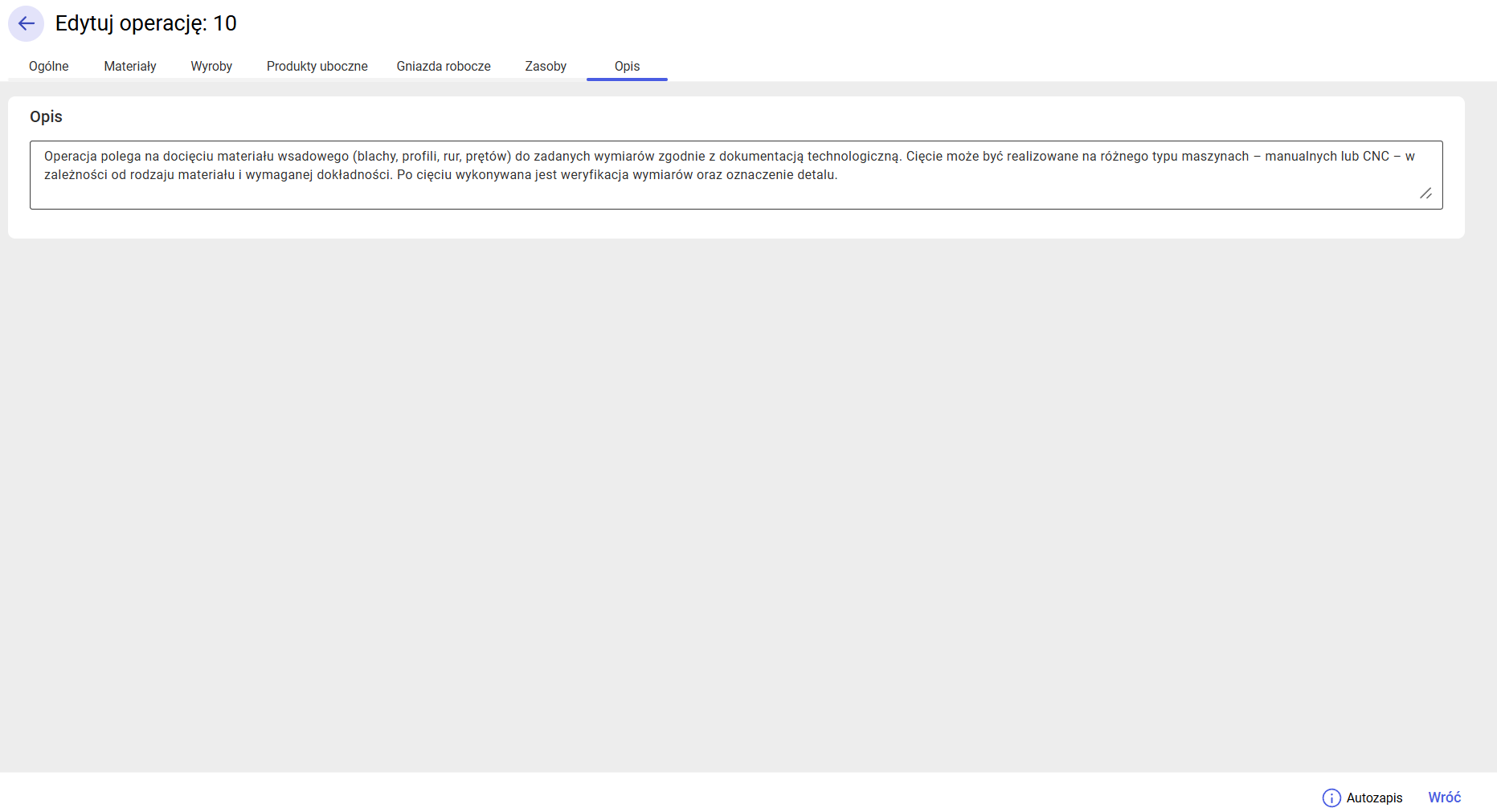Screen dimensions: 1497x812
Task: Switch to the Zasoby tab
Action: pyautogui.click(x=546, y=67)
